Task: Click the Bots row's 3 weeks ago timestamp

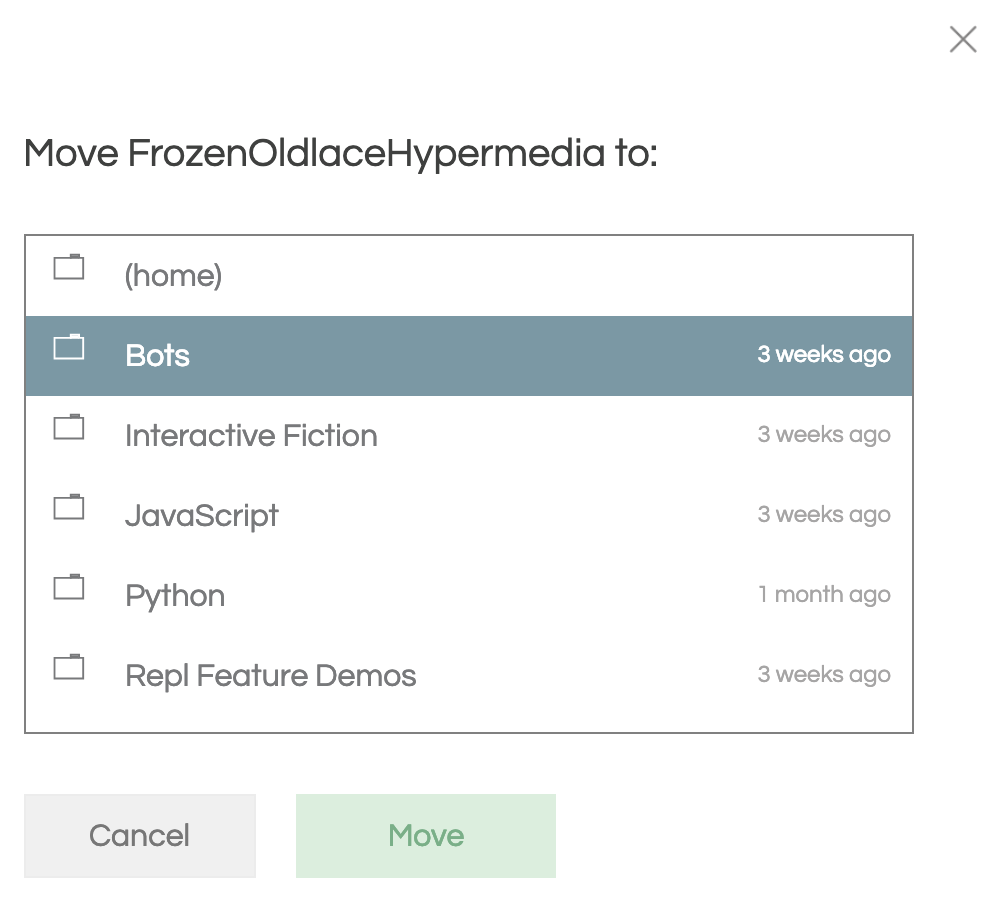Action: (824, 354)
